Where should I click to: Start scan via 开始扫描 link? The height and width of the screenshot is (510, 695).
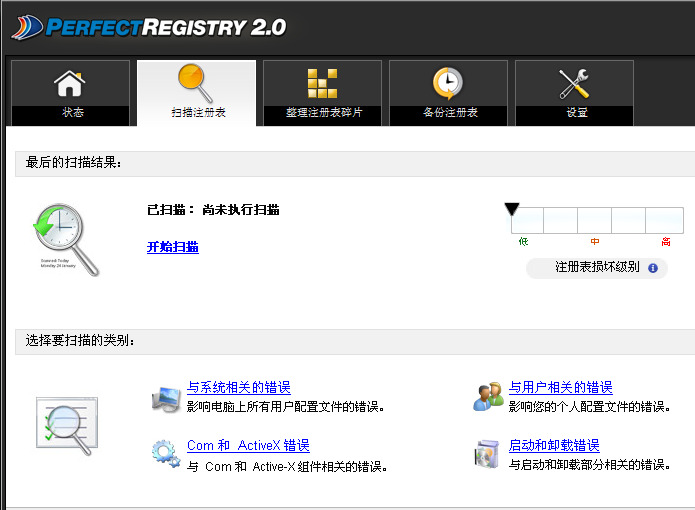click(173, 247)
